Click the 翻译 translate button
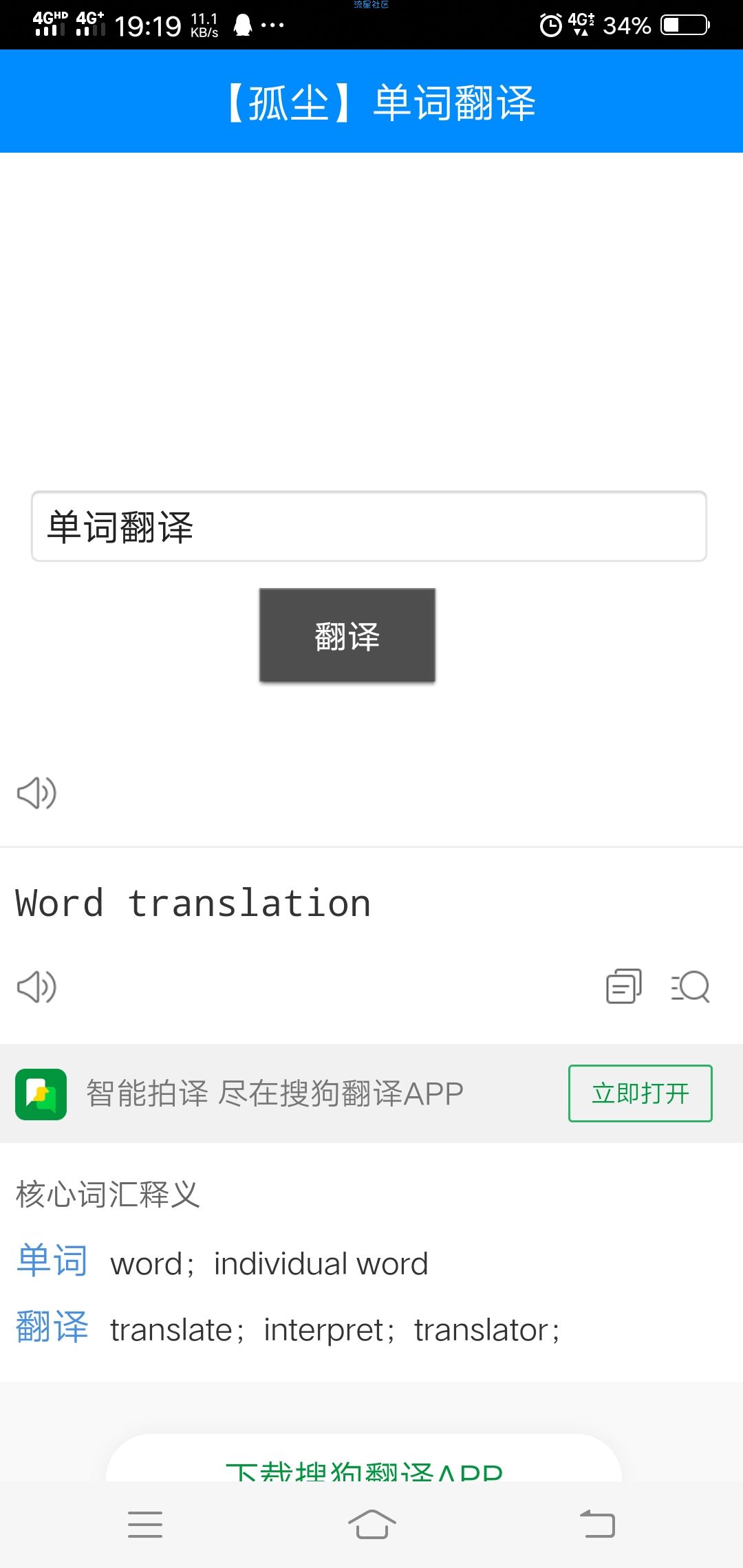Image resolution: width=743 pixels, height=1568 pixels. (347, 635)
